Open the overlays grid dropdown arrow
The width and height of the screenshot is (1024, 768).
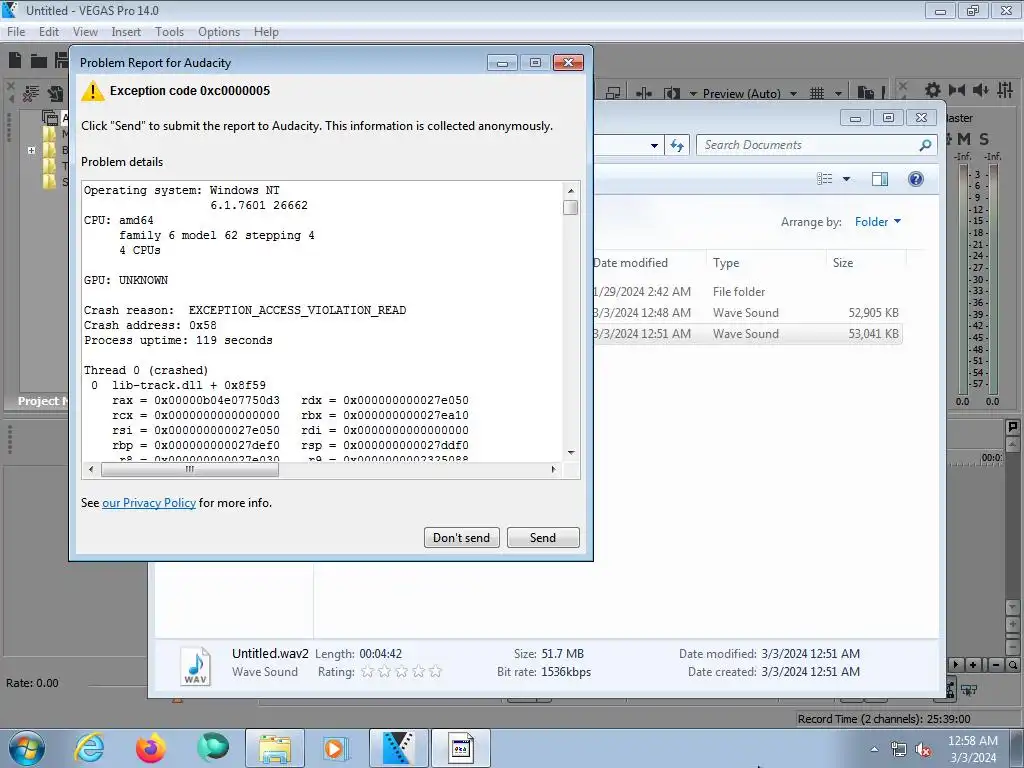click(838, 94)
